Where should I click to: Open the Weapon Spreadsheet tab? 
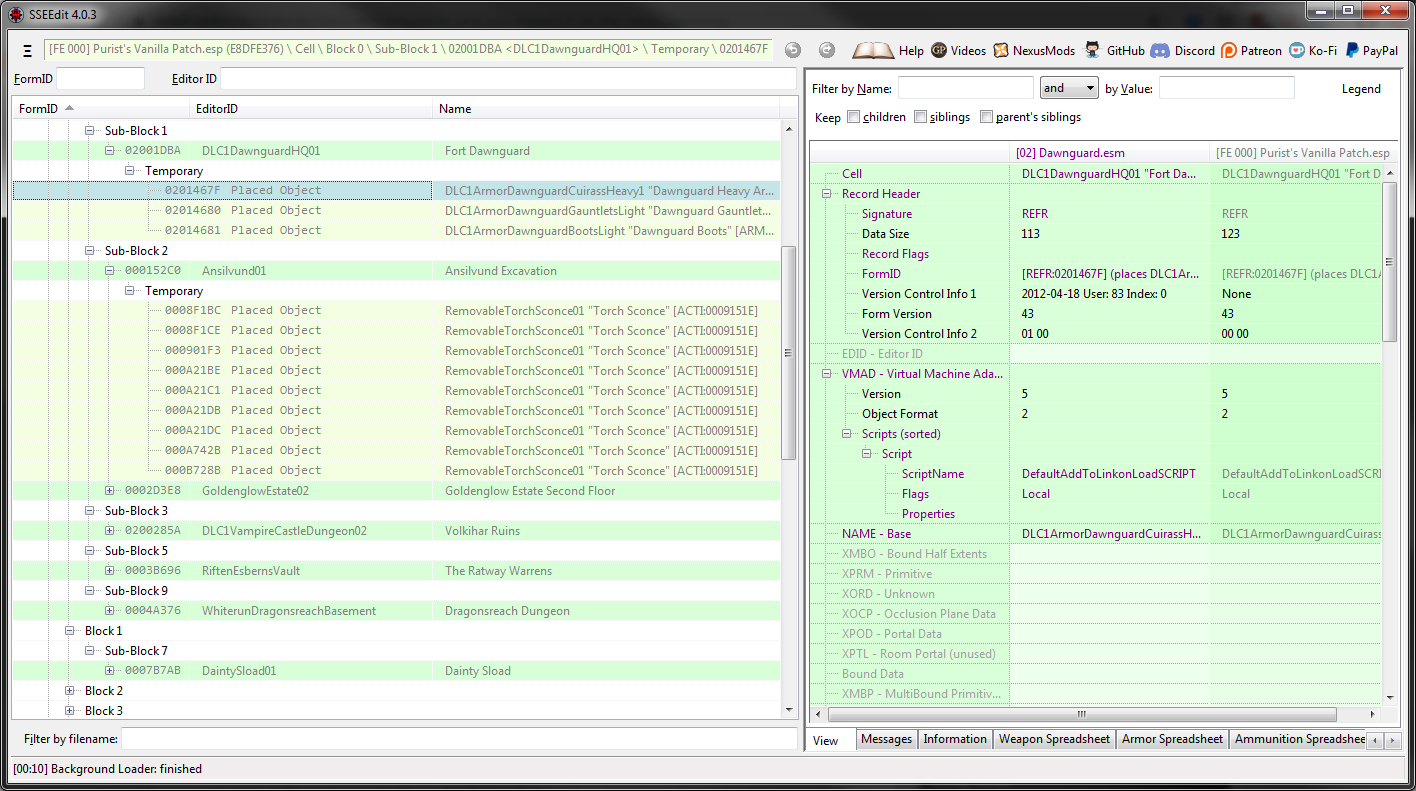click(x=1054, y=739)
